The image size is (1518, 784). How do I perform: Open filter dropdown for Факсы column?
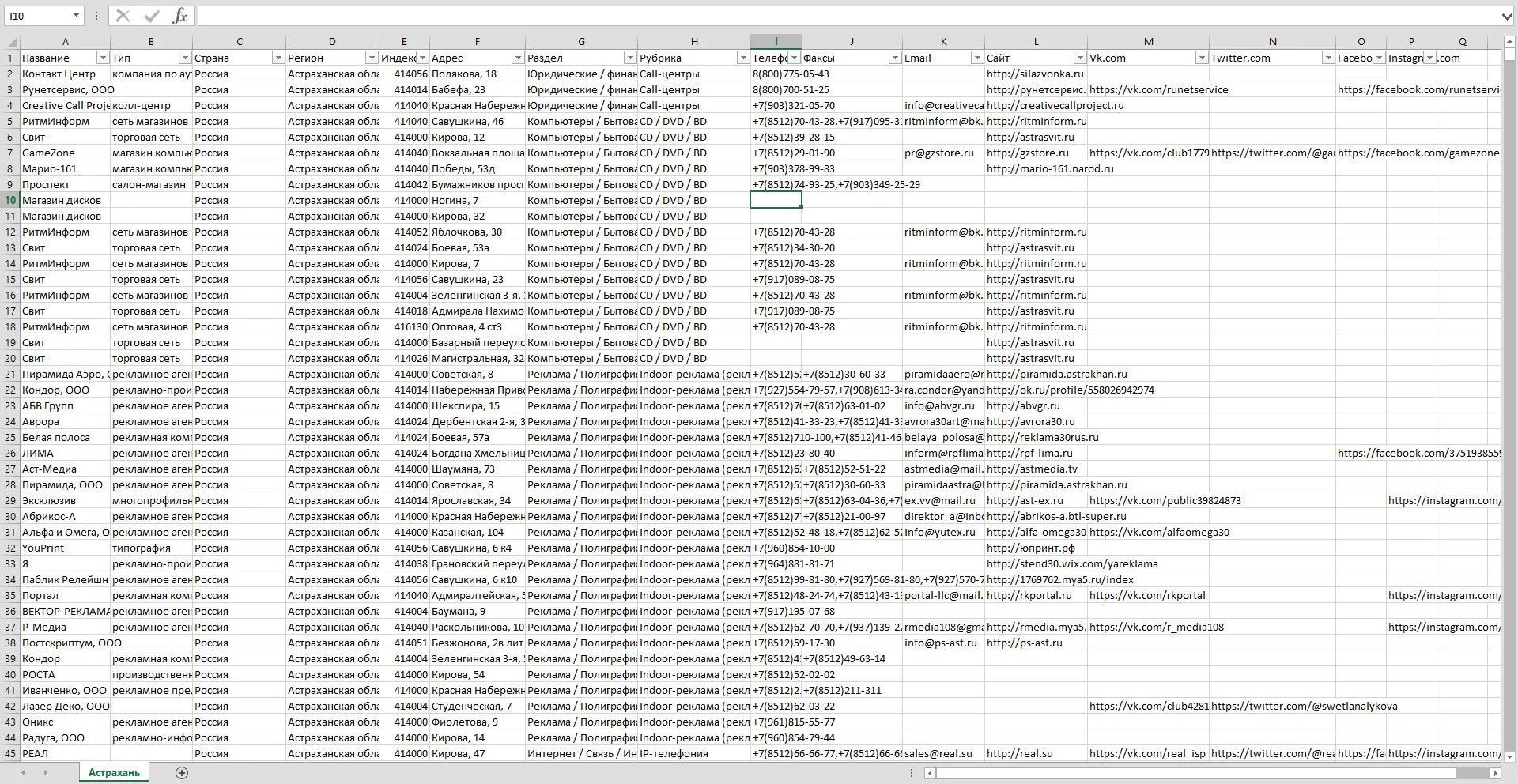click(895, 58)
